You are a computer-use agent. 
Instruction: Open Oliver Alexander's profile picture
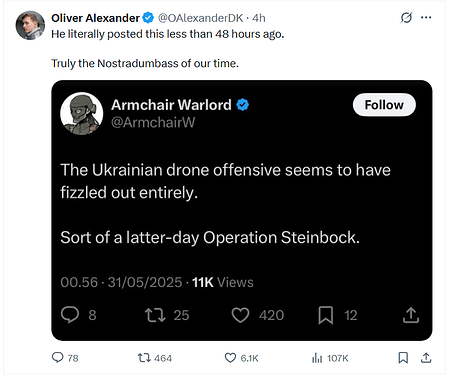30,25
